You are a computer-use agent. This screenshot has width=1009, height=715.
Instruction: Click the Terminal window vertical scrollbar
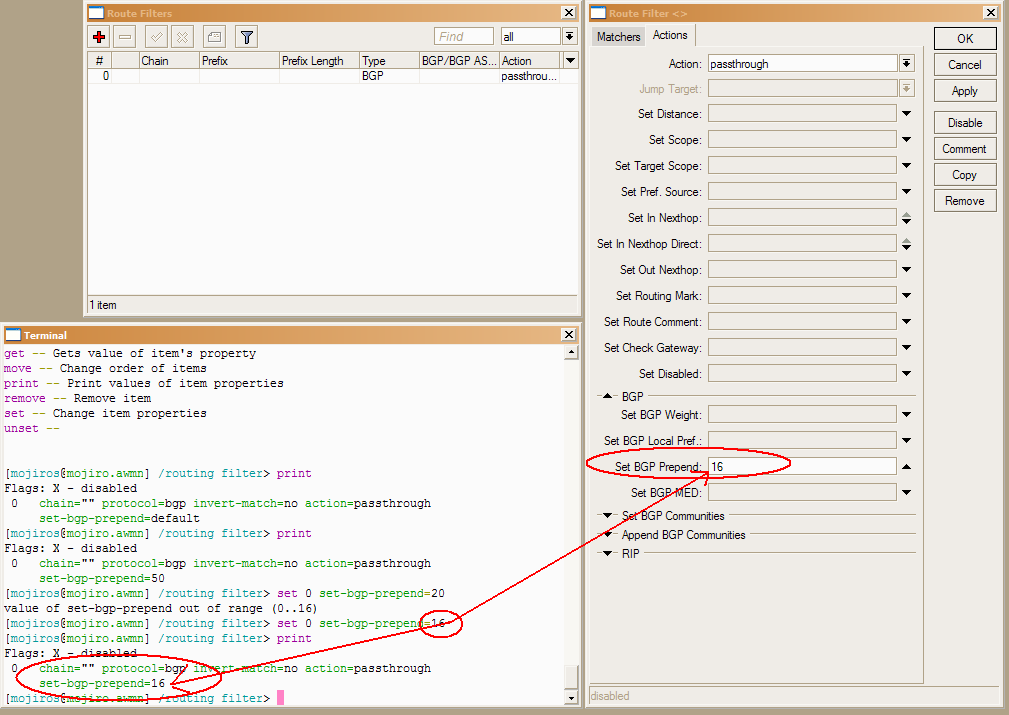(x=571, y=510)
